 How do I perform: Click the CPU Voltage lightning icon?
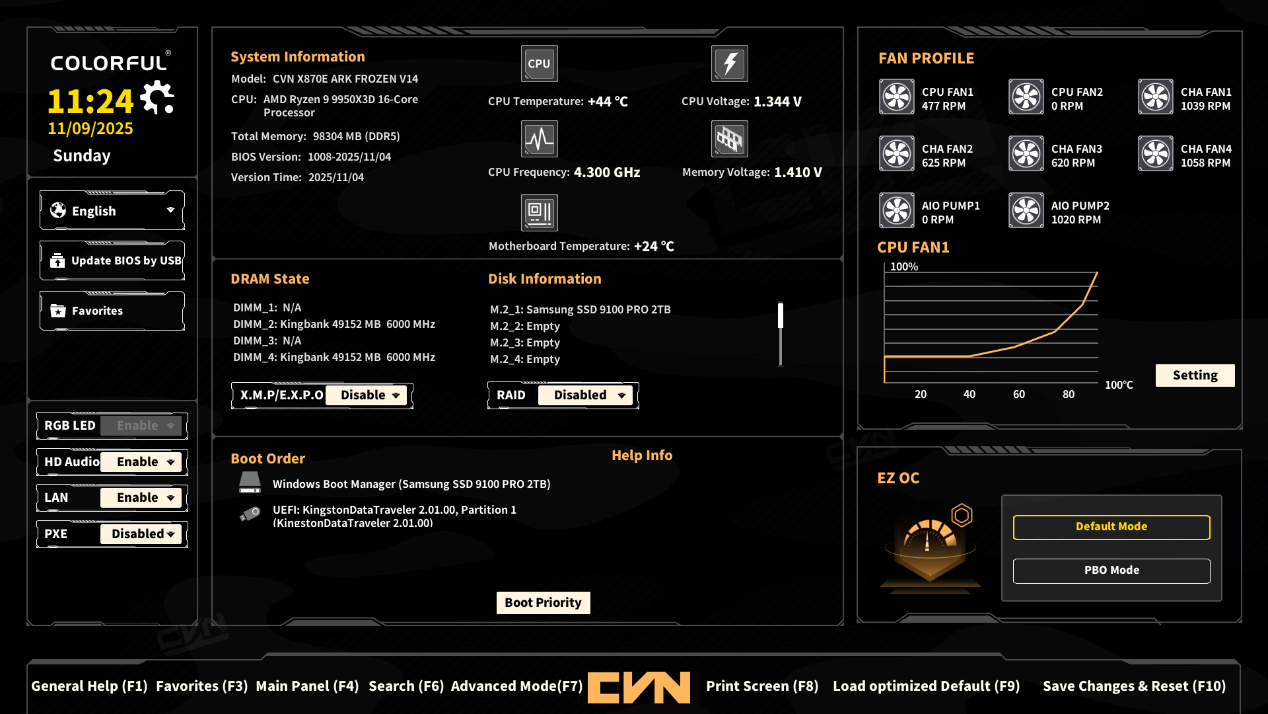729,63
